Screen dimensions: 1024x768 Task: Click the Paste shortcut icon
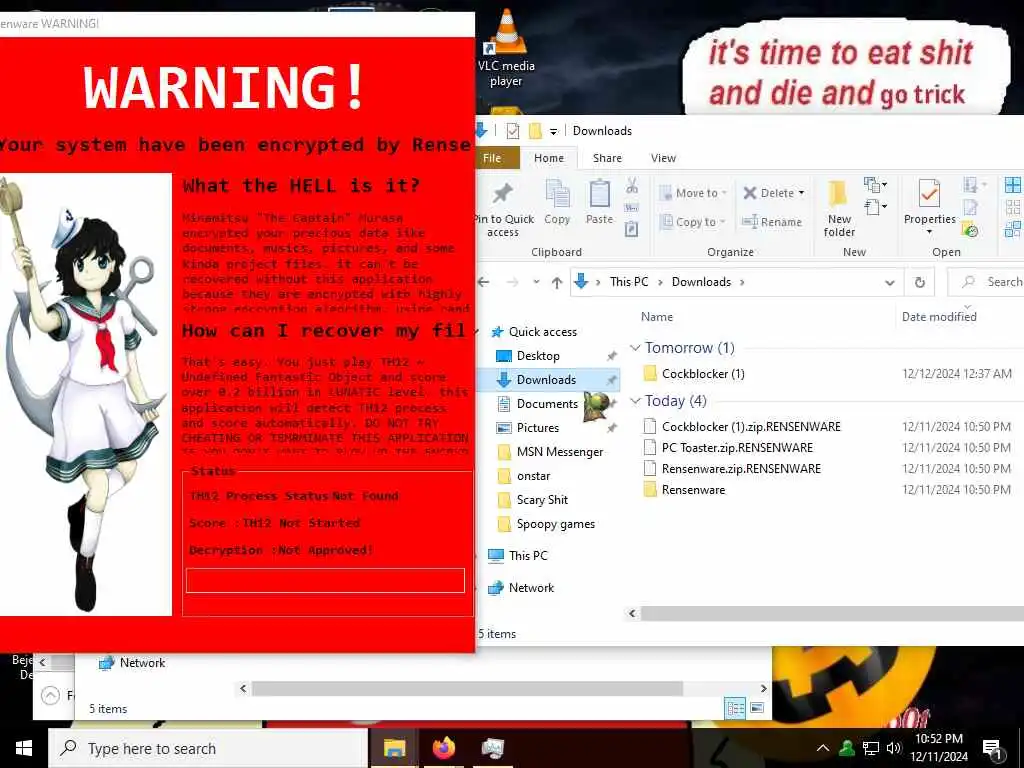click(632, 229)
